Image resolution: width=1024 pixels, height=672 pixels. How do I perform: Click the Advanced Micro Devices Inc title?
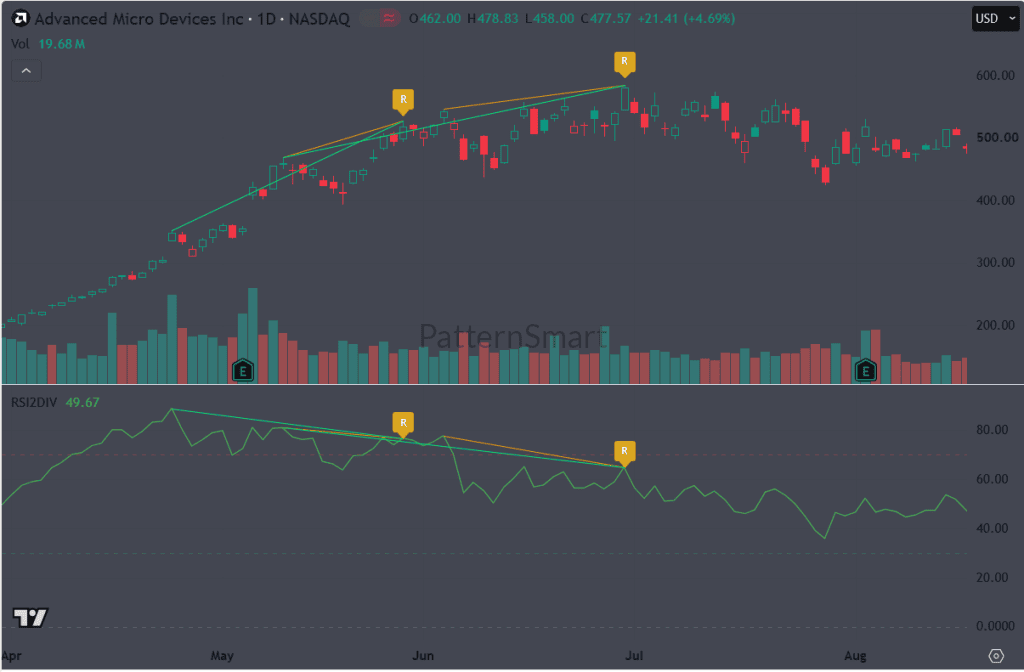(x=139, y=19)
